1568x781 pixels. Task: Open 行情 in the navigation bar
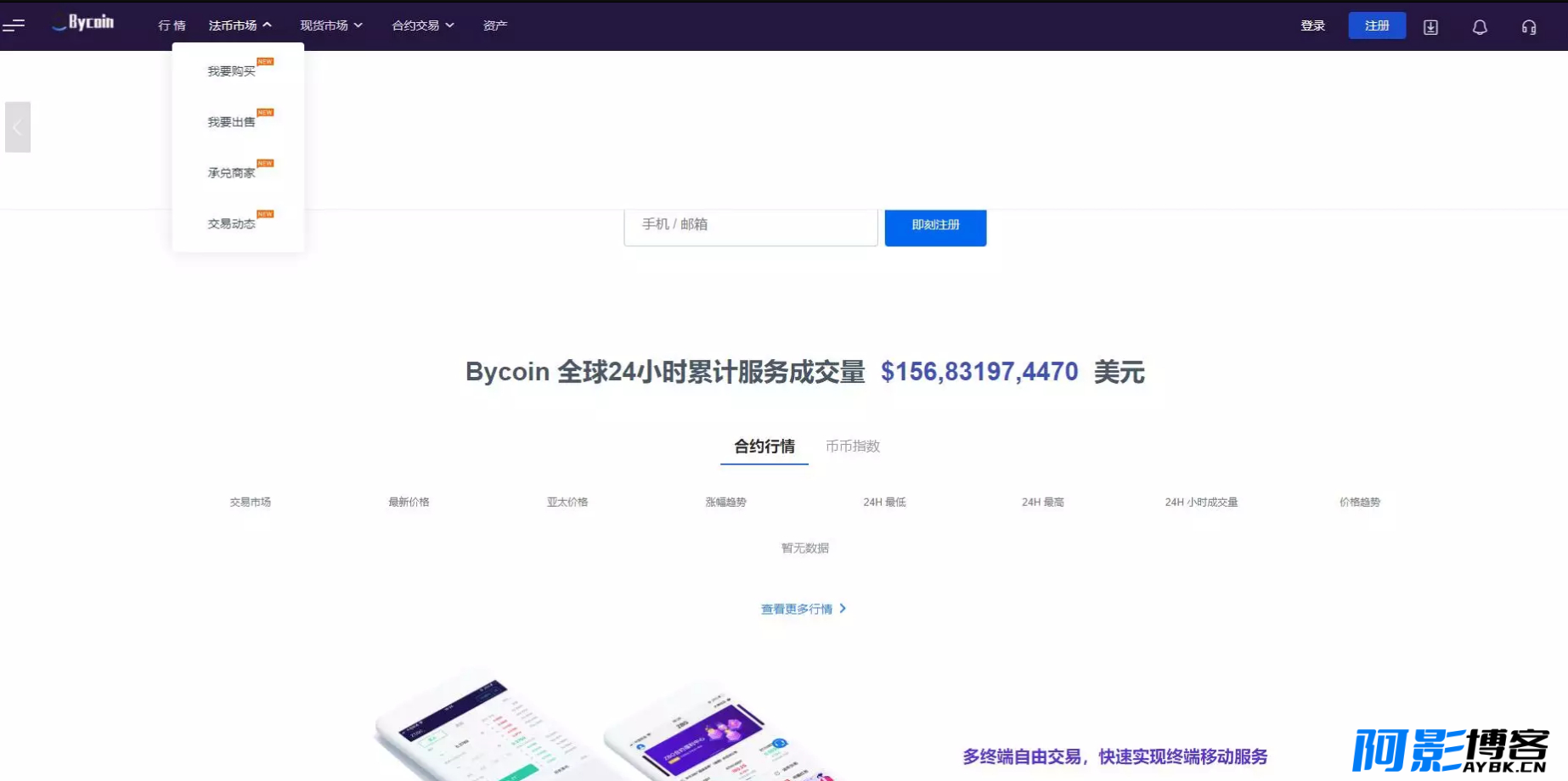(172, 25)
